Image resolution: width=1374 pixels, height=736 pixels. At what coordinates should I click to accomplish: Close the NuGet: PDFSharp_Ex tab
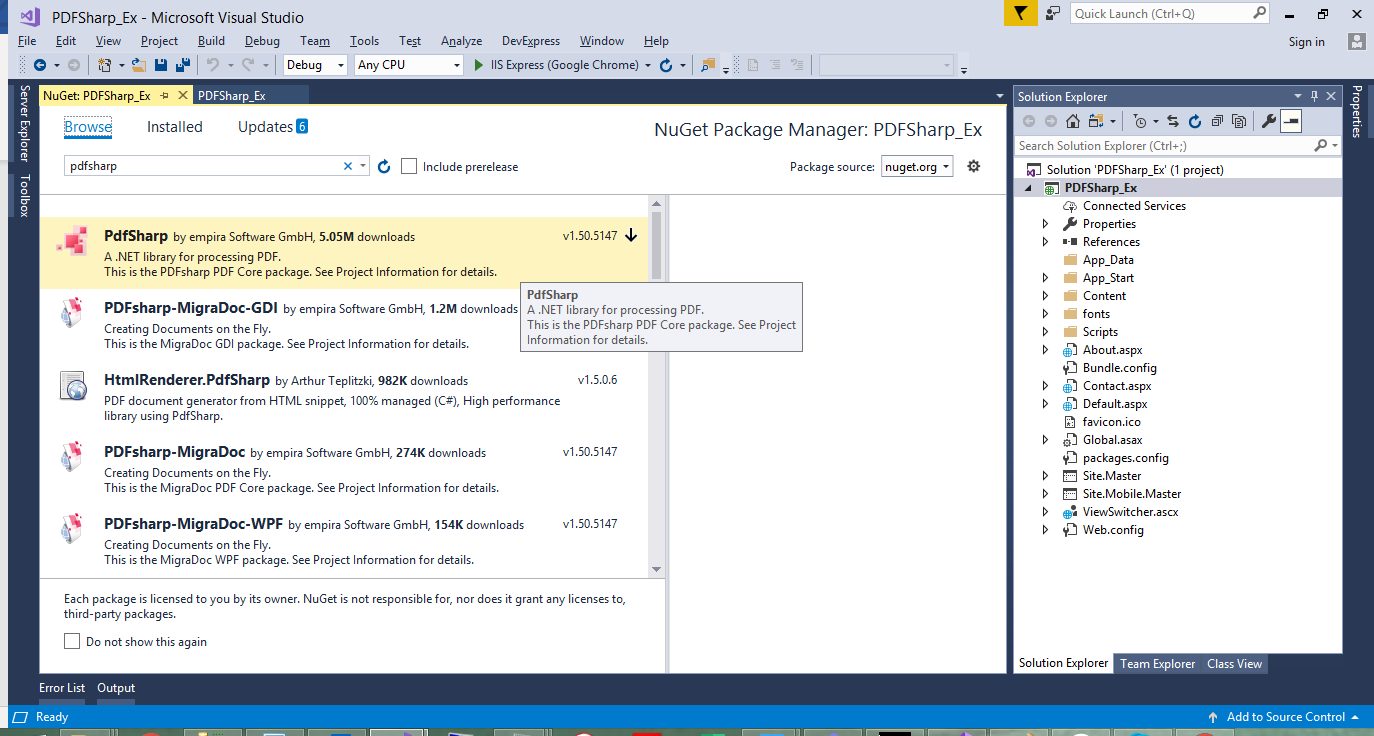pos(182,95)
